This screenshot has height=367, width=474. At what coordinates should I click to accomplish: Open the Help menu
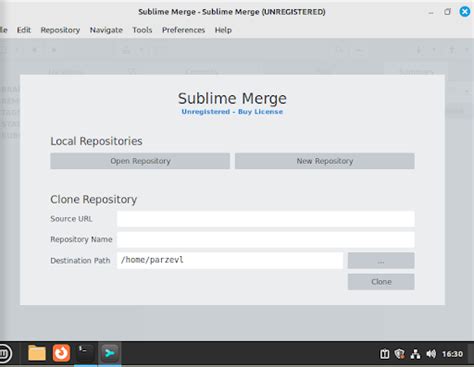coord(223,30)
